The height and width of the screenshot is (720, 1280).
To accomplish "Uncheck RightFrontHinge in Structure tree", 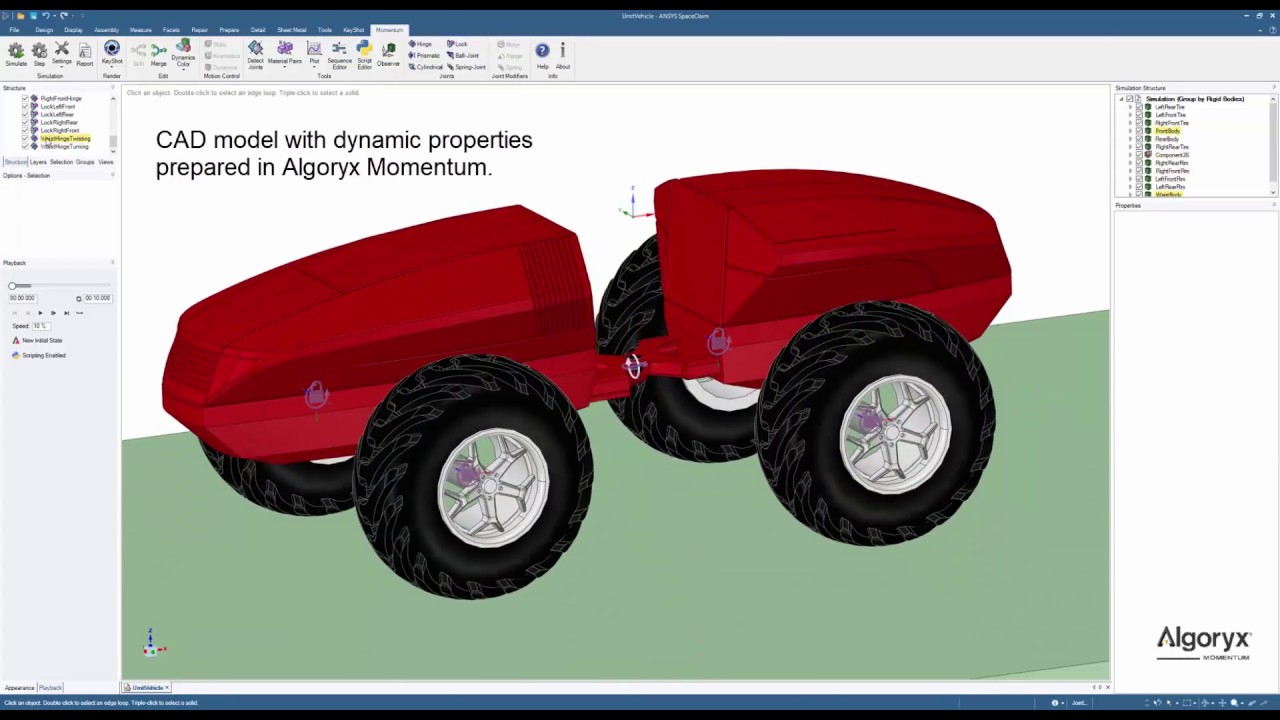I will coord(25,99).
